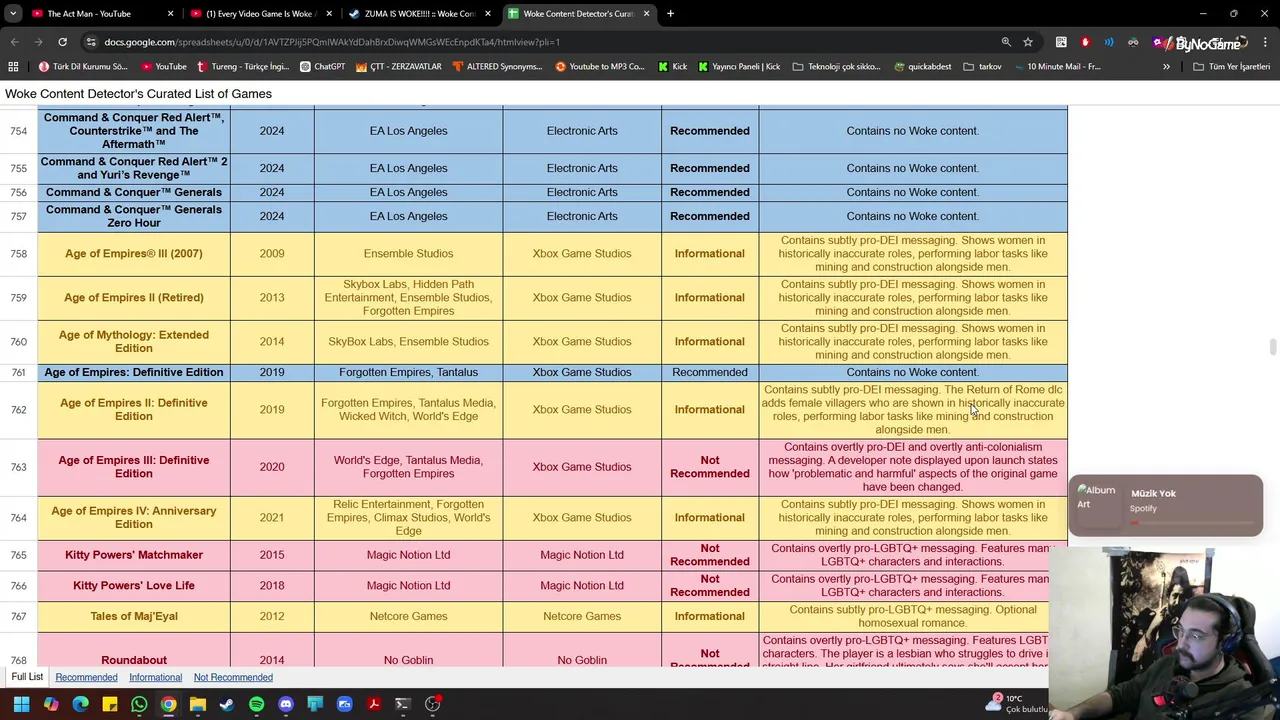Open File Explorer from the taskbar
Screen dimensions: 1280x720
point(198,705)
